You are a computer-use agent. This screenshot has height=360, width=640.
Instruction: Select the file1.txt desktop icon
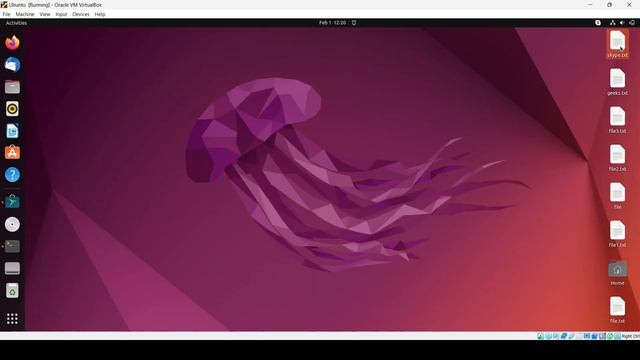[x=617, y=234]
